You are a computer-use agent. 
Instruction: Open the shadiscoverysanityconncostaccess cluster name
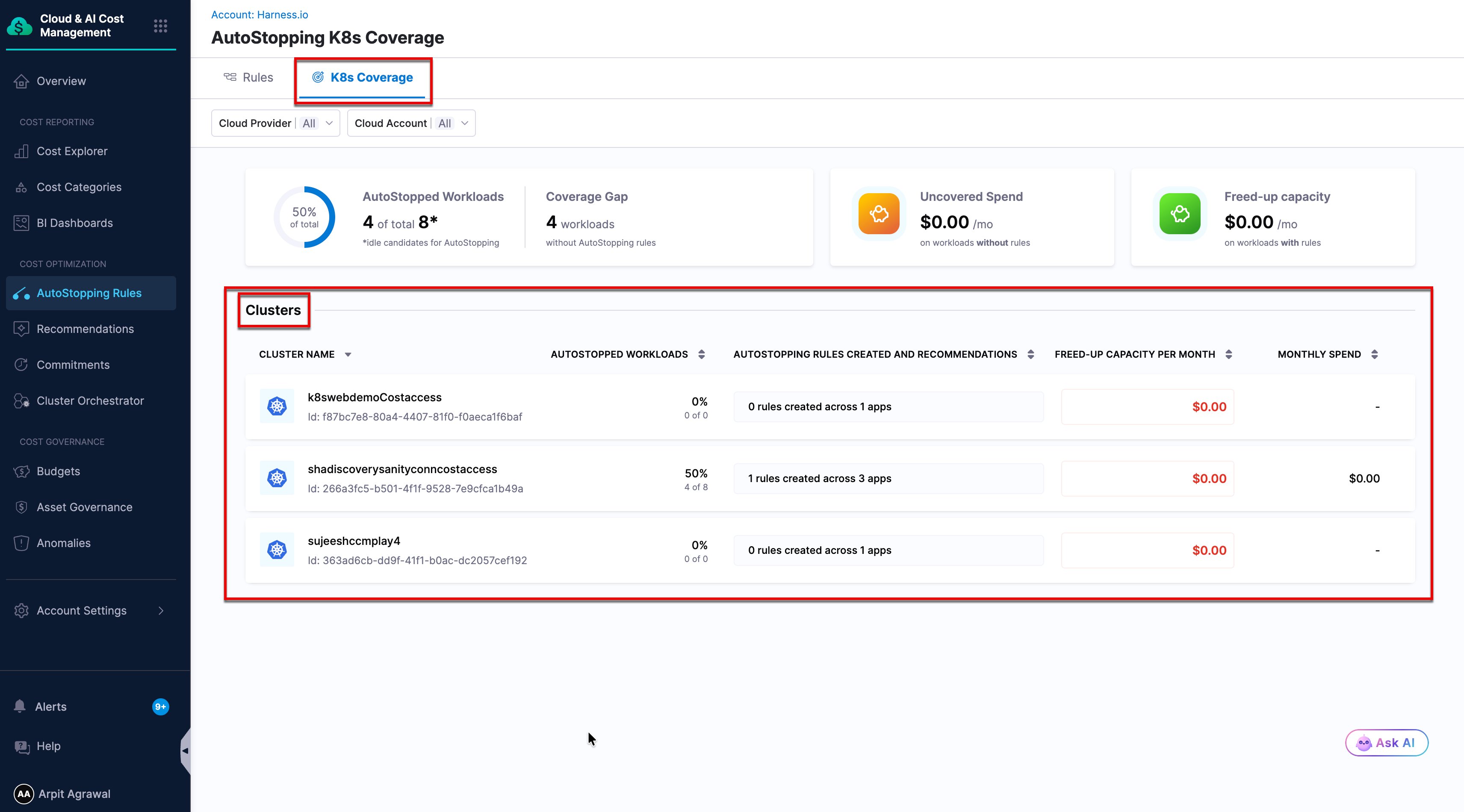point(402,469)
